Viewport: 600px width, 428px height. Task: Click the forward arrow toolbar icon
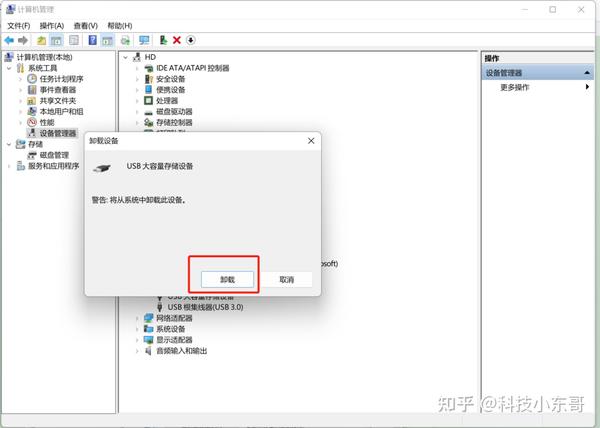pos(23,40)
